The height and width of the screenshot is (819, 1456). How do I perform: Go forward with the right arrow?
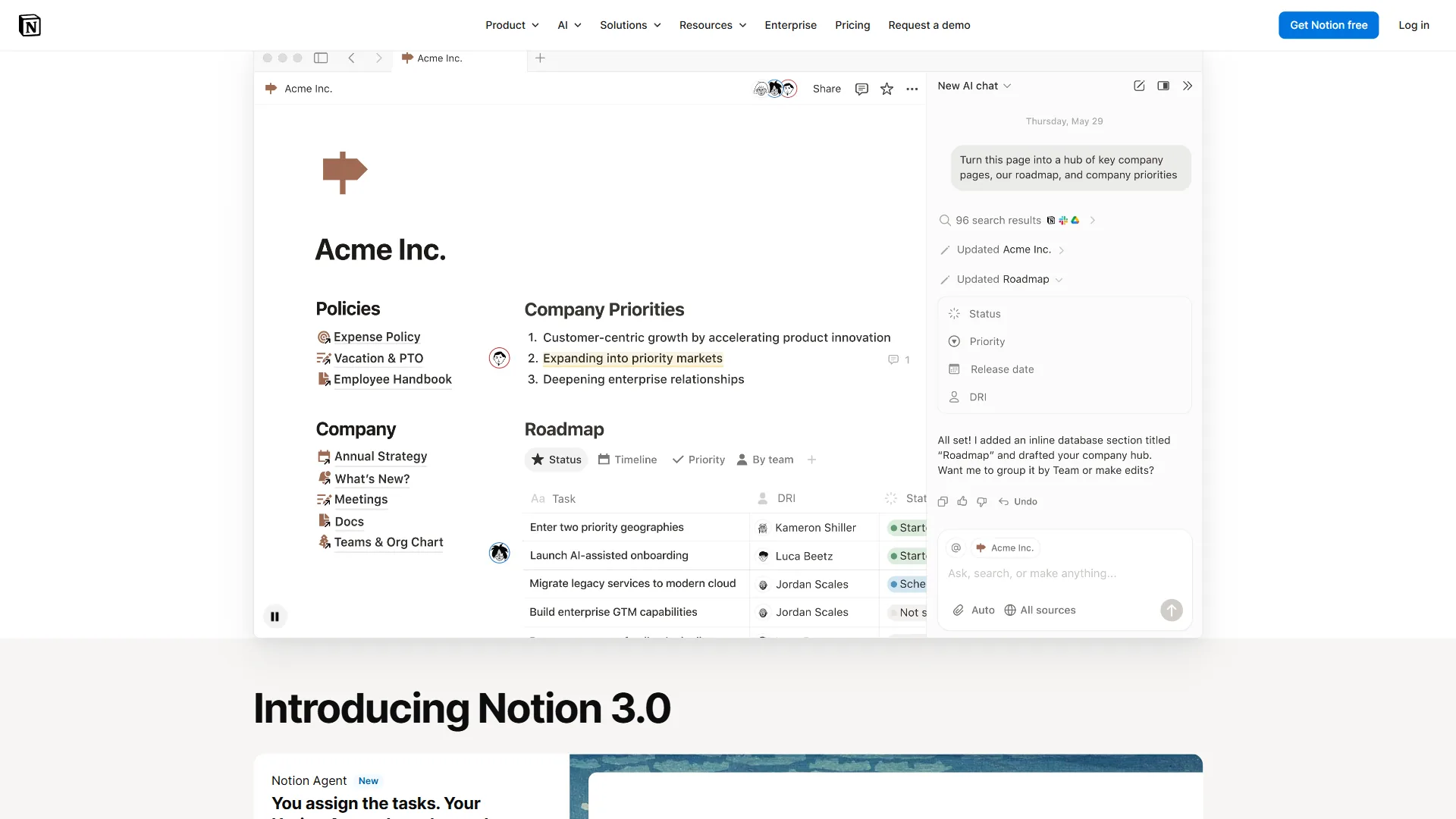pyautogui.click(x=378, y=58)
